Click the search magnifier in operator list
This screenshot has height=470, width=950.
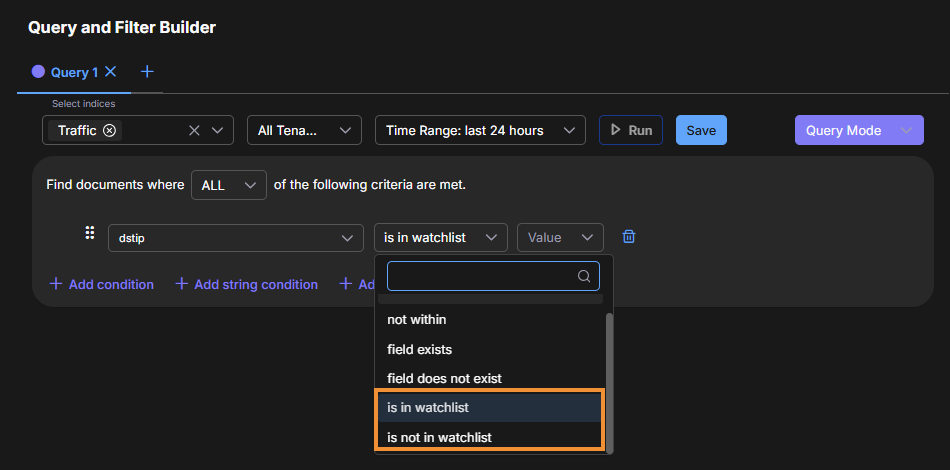[584, 277]
